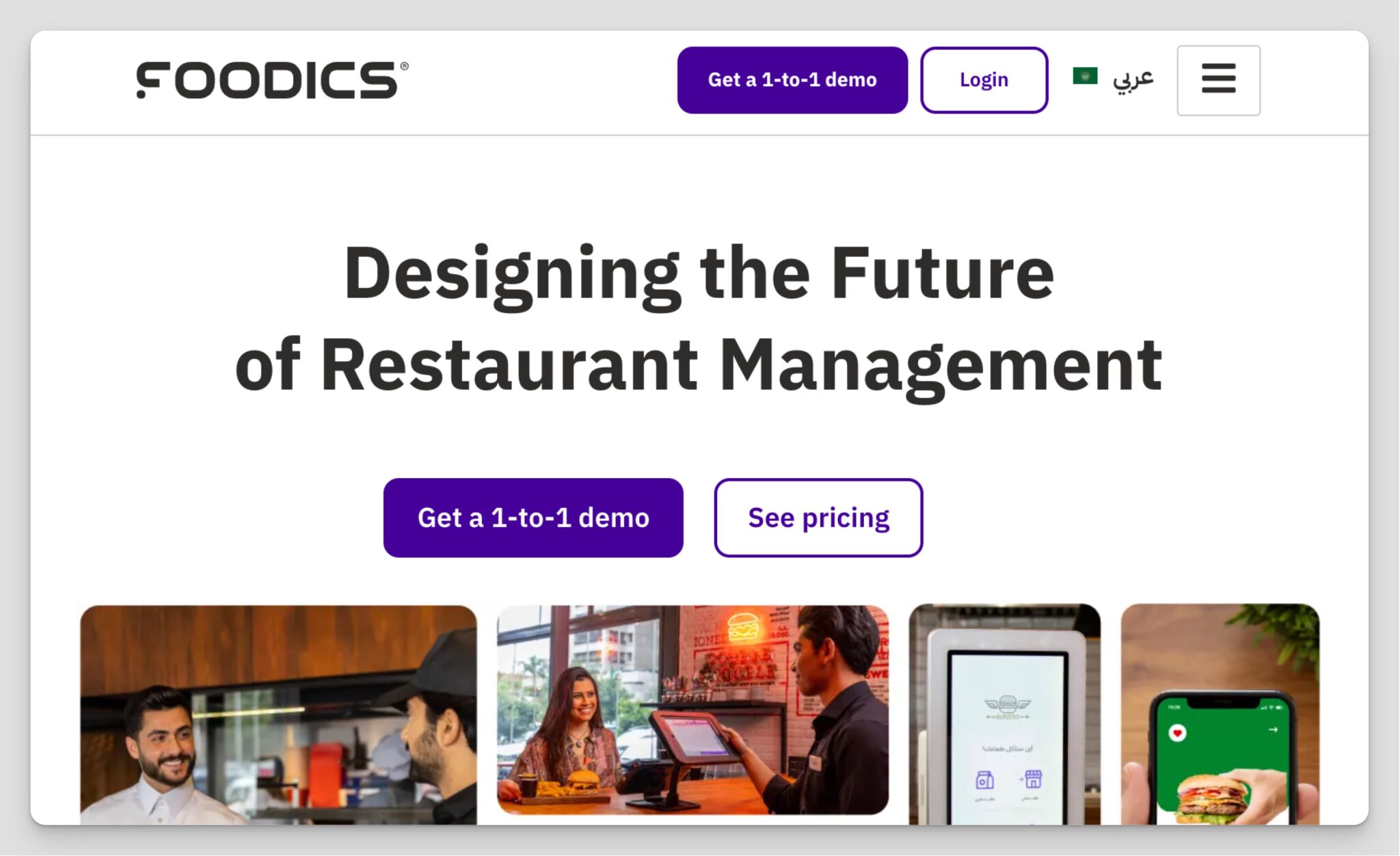Click the burger logo on kiosk screen

click(1007, 706)
